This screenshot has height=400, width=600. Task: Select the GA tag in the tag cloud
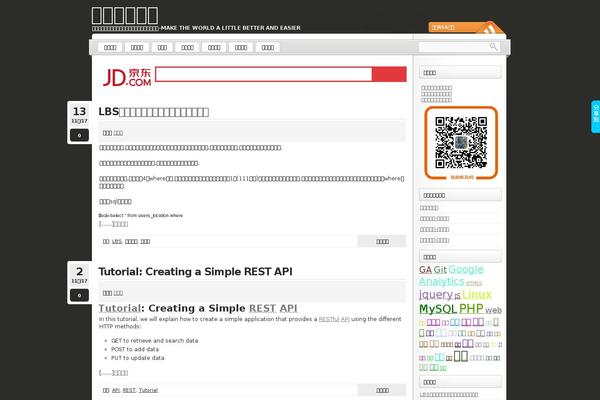point(426,269)
